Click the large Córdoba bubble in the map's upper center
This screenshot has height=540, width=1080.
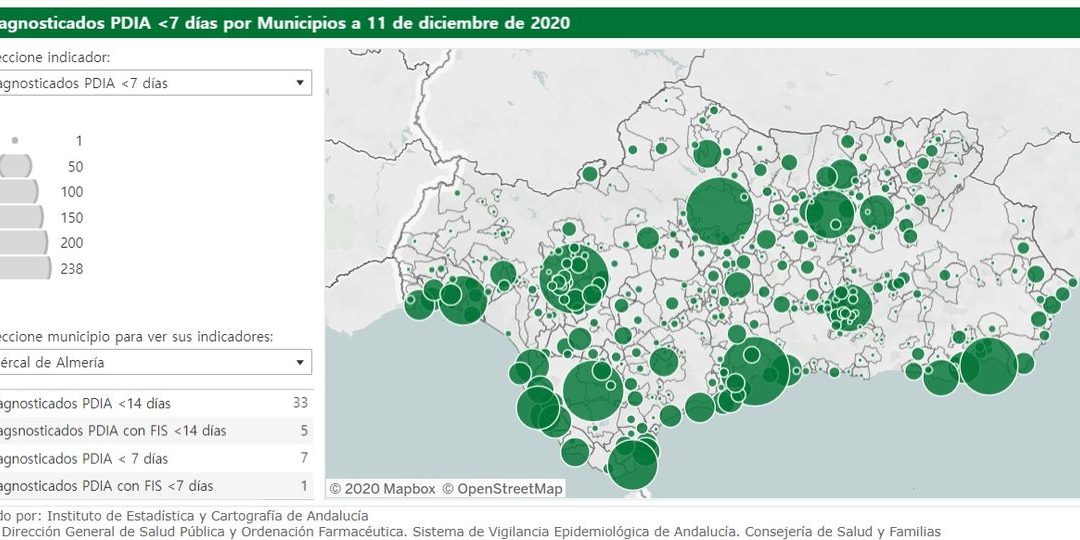719,211
